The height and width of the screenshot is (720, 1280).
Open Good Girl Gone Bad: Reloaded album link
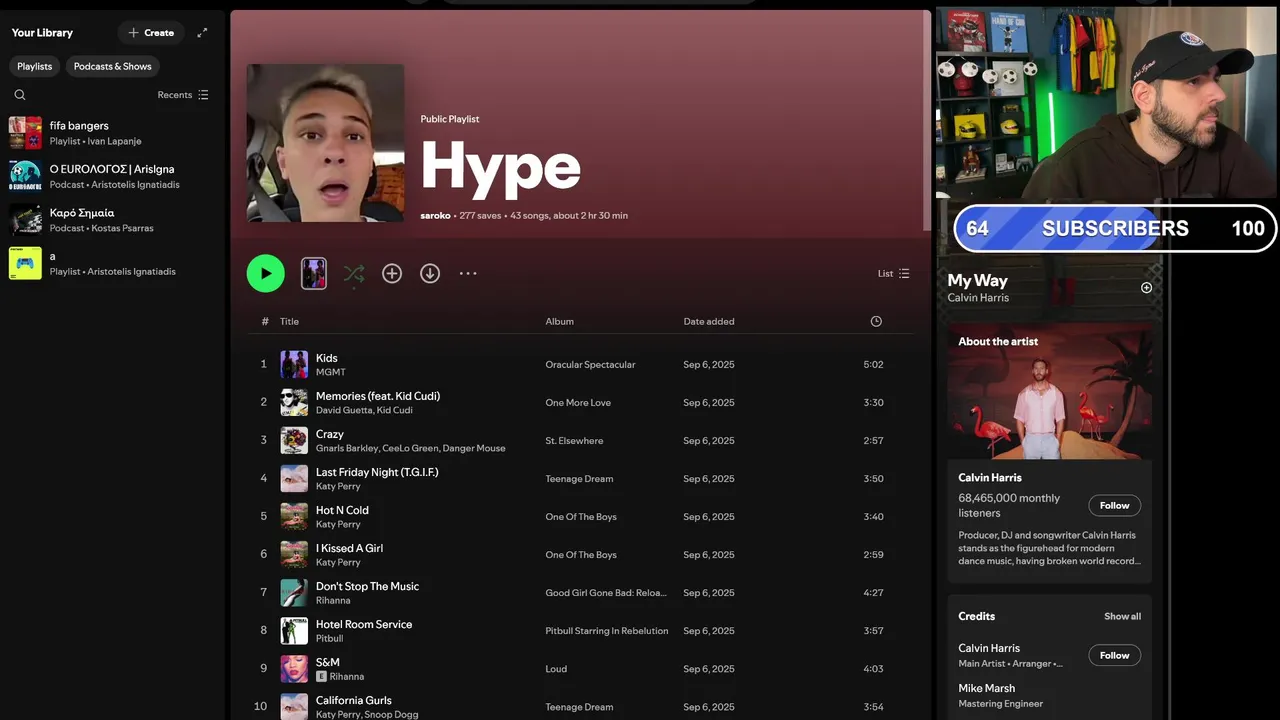606,593
